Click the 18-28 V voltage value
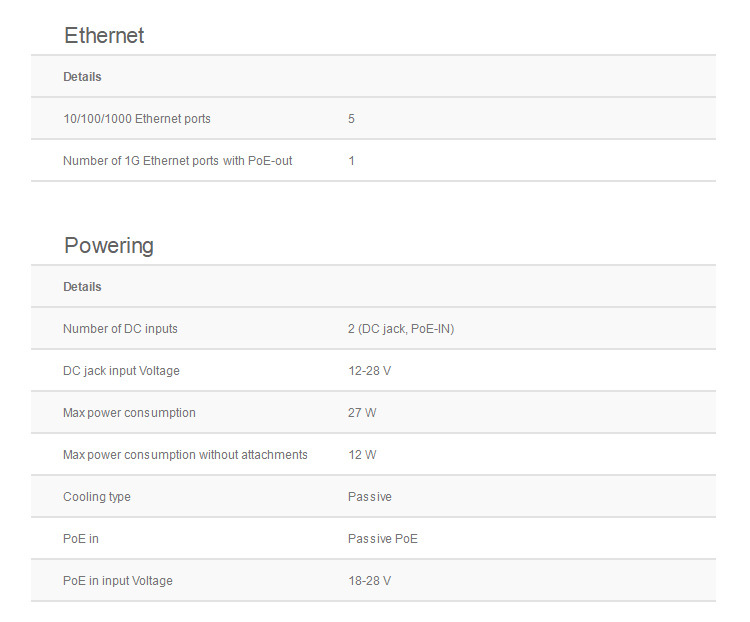750x622 pixels. tap(369, 581)
